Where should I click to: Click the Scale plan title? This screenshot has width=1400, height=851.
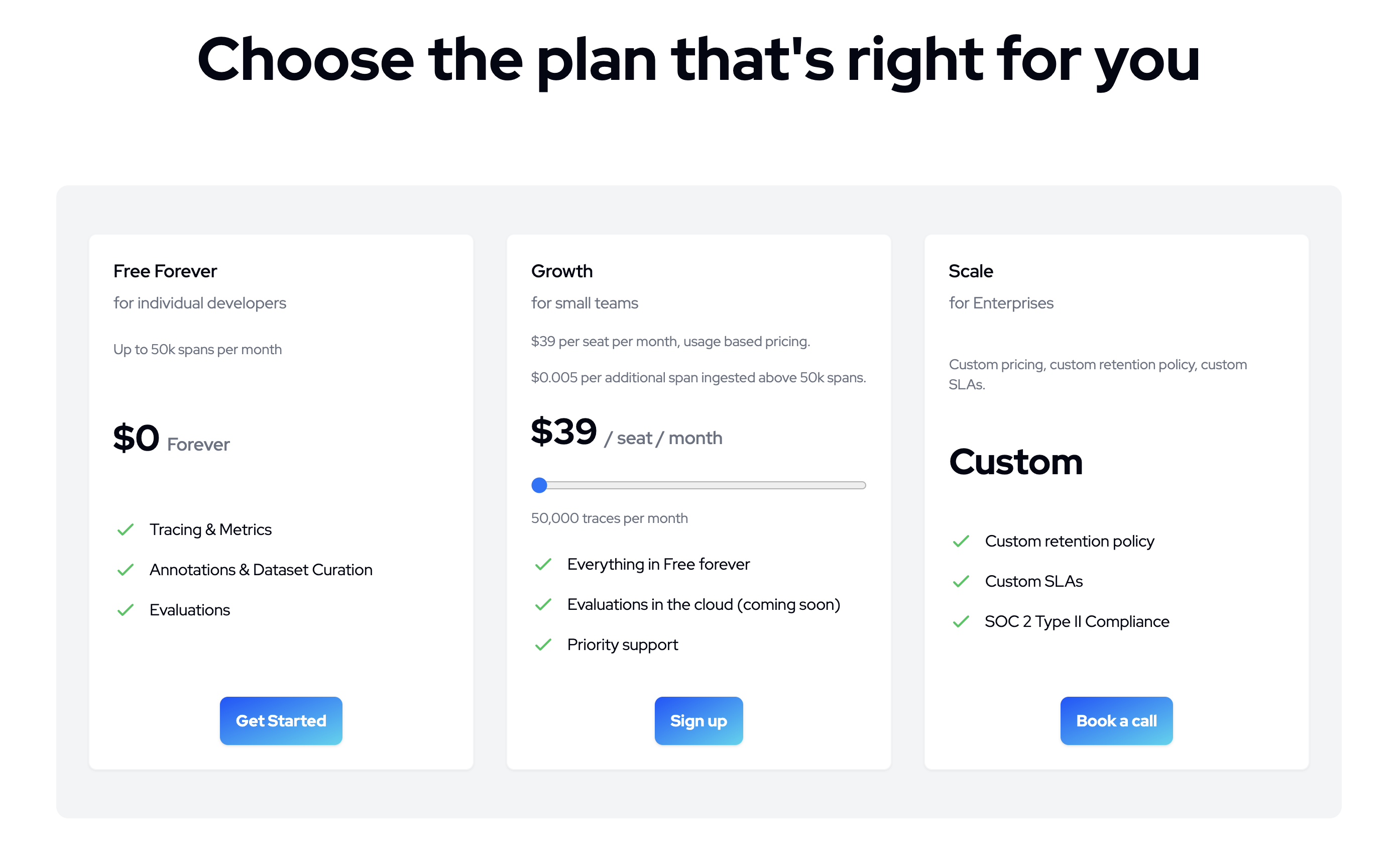971,271
